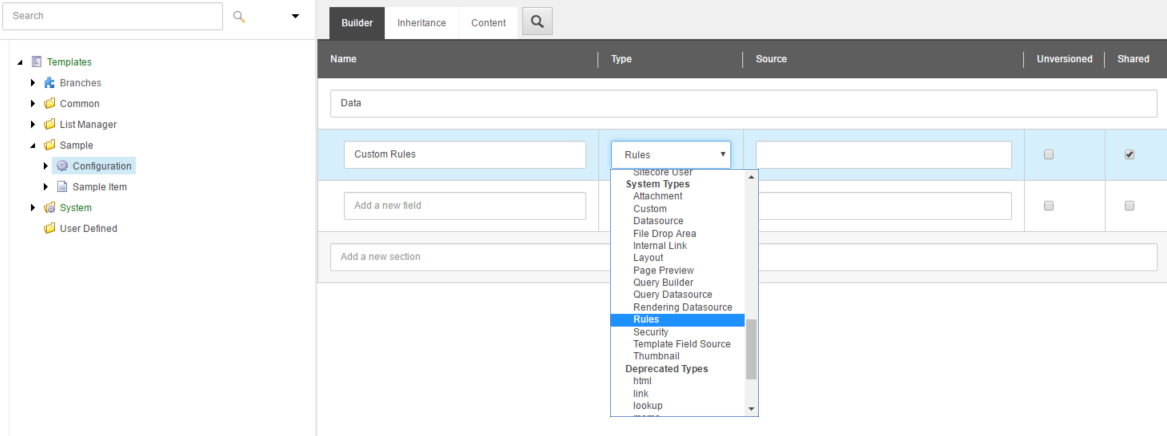Click the Source input for Custom Rules
The width and height of the screenshot is (1167, 436).
pos(883,155)
